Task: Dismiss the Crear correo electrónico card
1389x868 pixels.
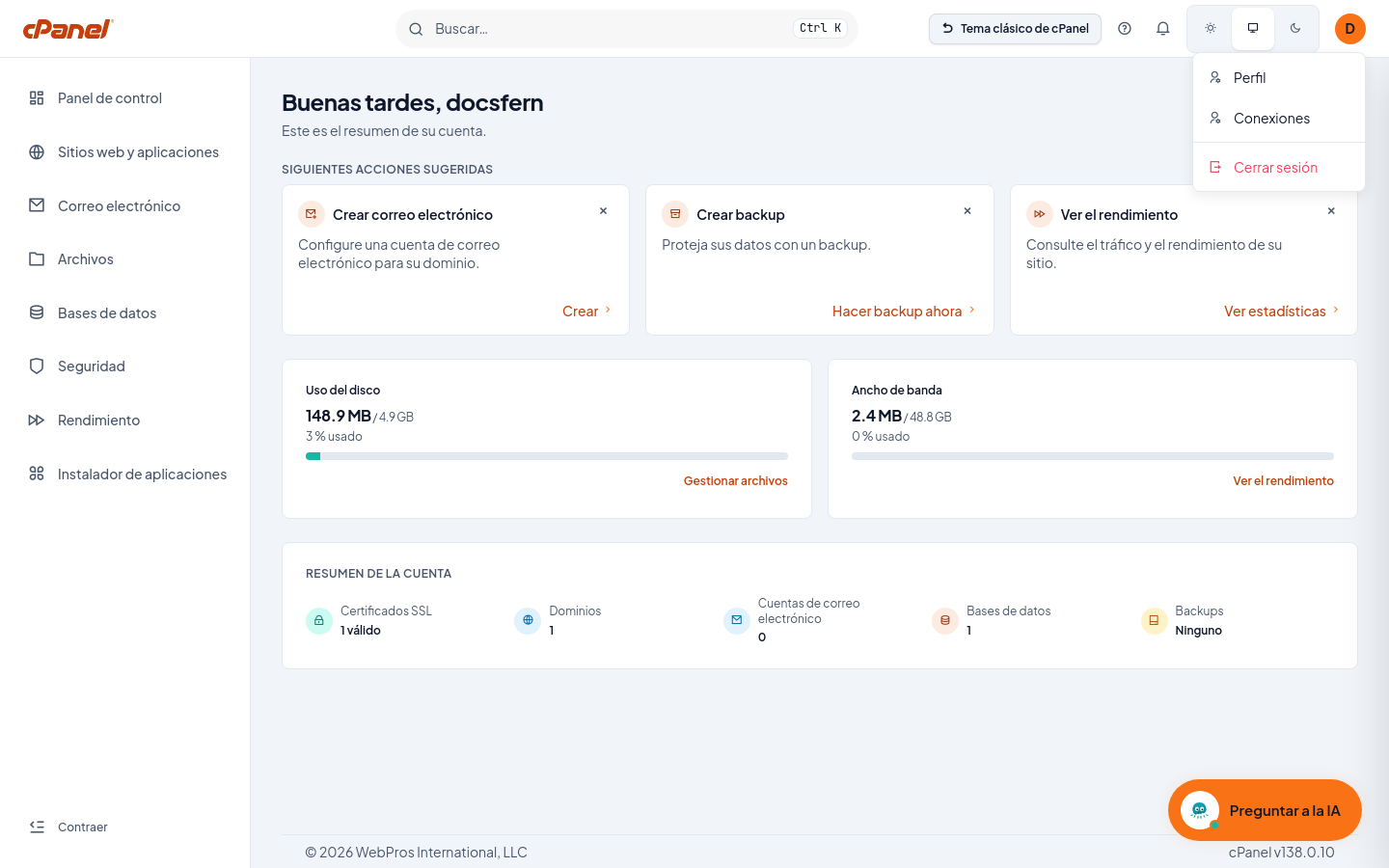Action: click(x=604, y=211)
